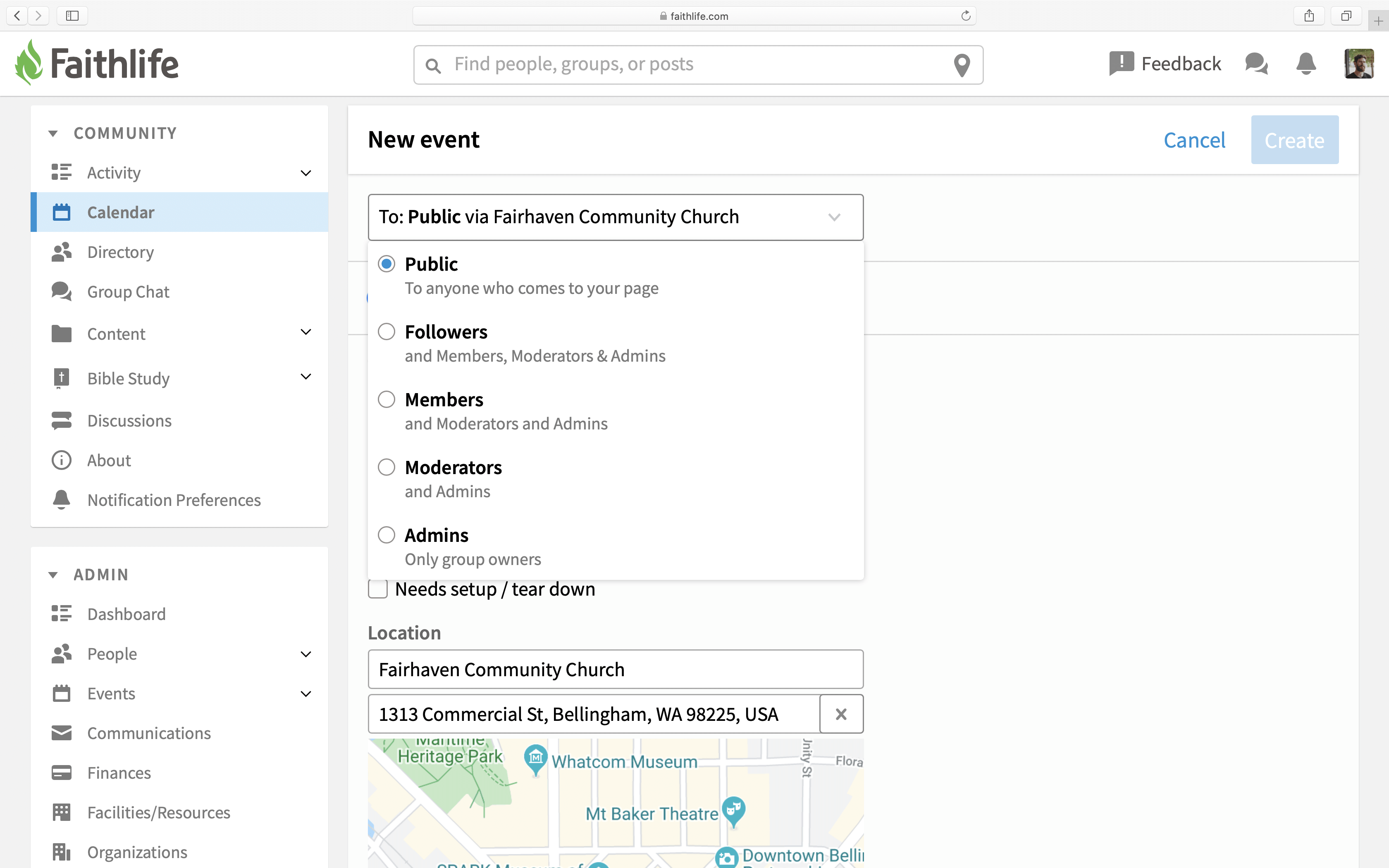The height and width of the screenshot is (868, 1389).
Task: Click the Feedback text link
Action: tap(1181, 63)
